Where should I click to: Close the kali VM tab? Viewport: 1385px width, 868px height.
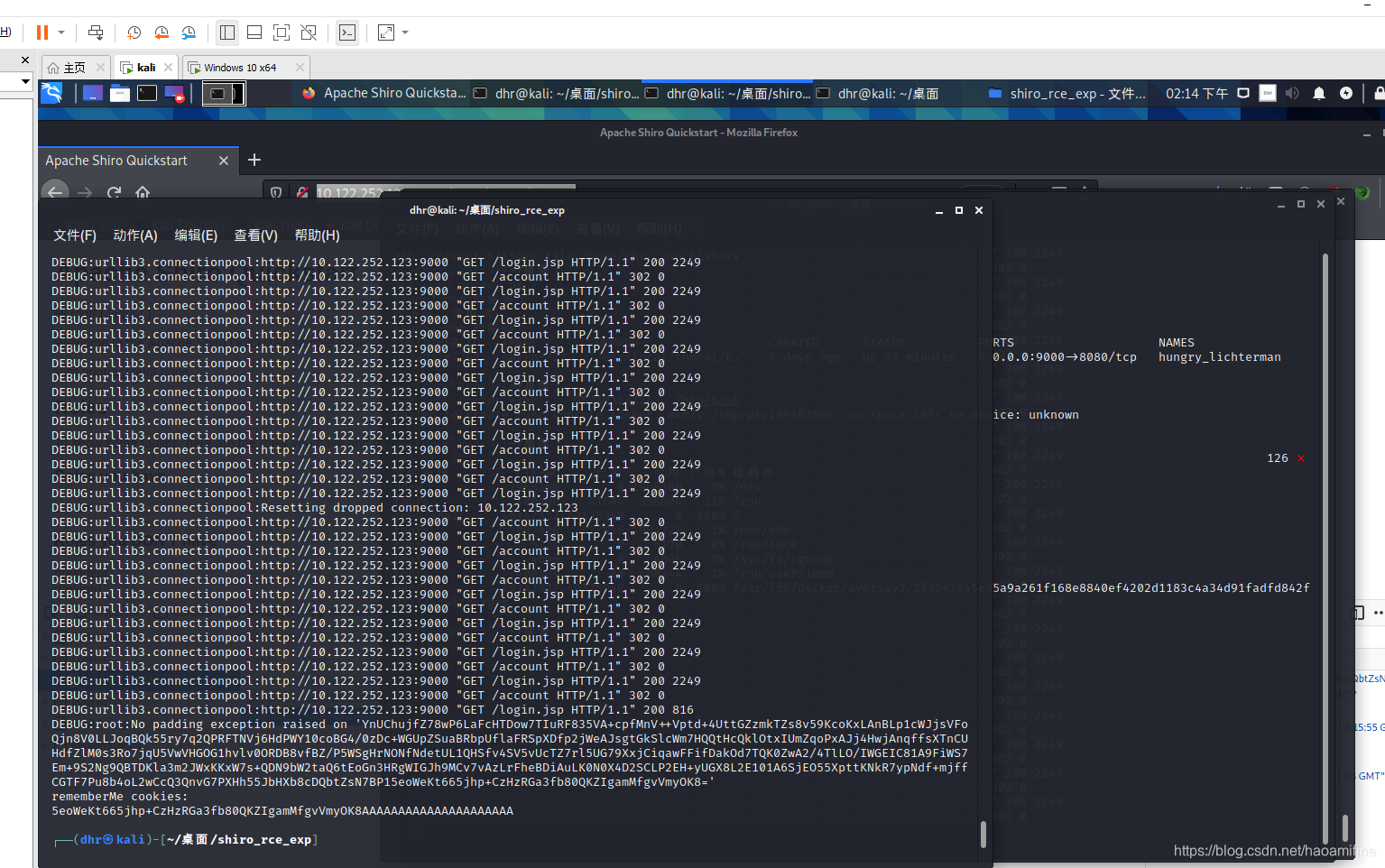(x=168, y=68)
